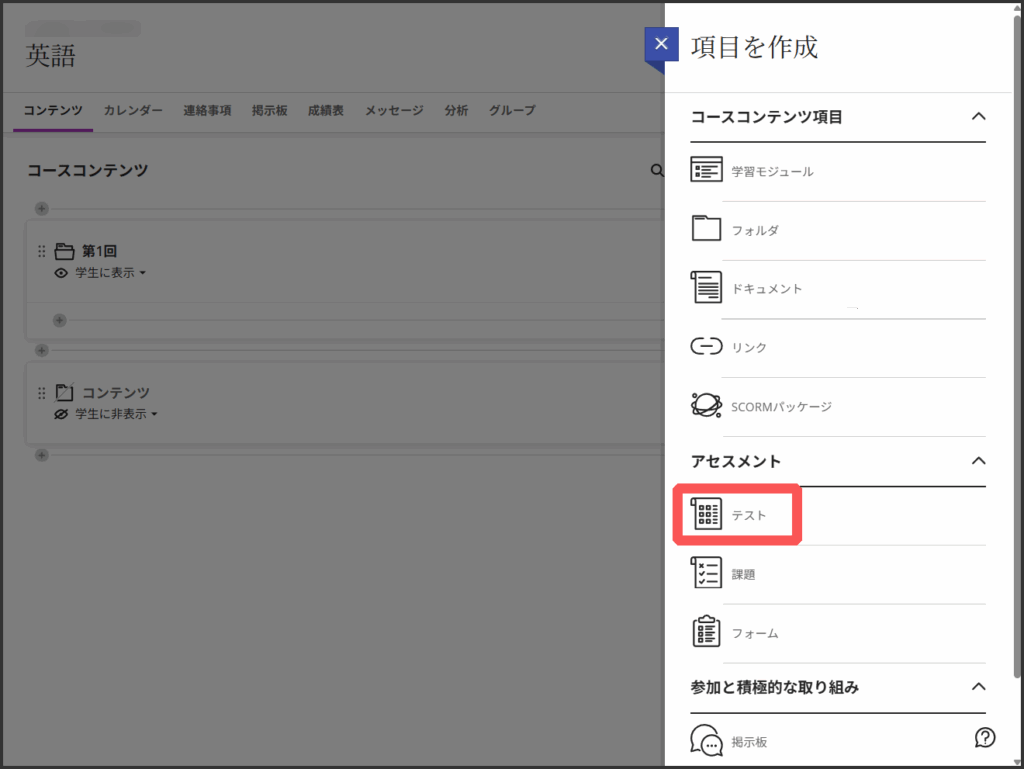Collapse the コースコンテンツ項目 section
This screenshot has width=1024, height=769.
[x=979, y=117]
